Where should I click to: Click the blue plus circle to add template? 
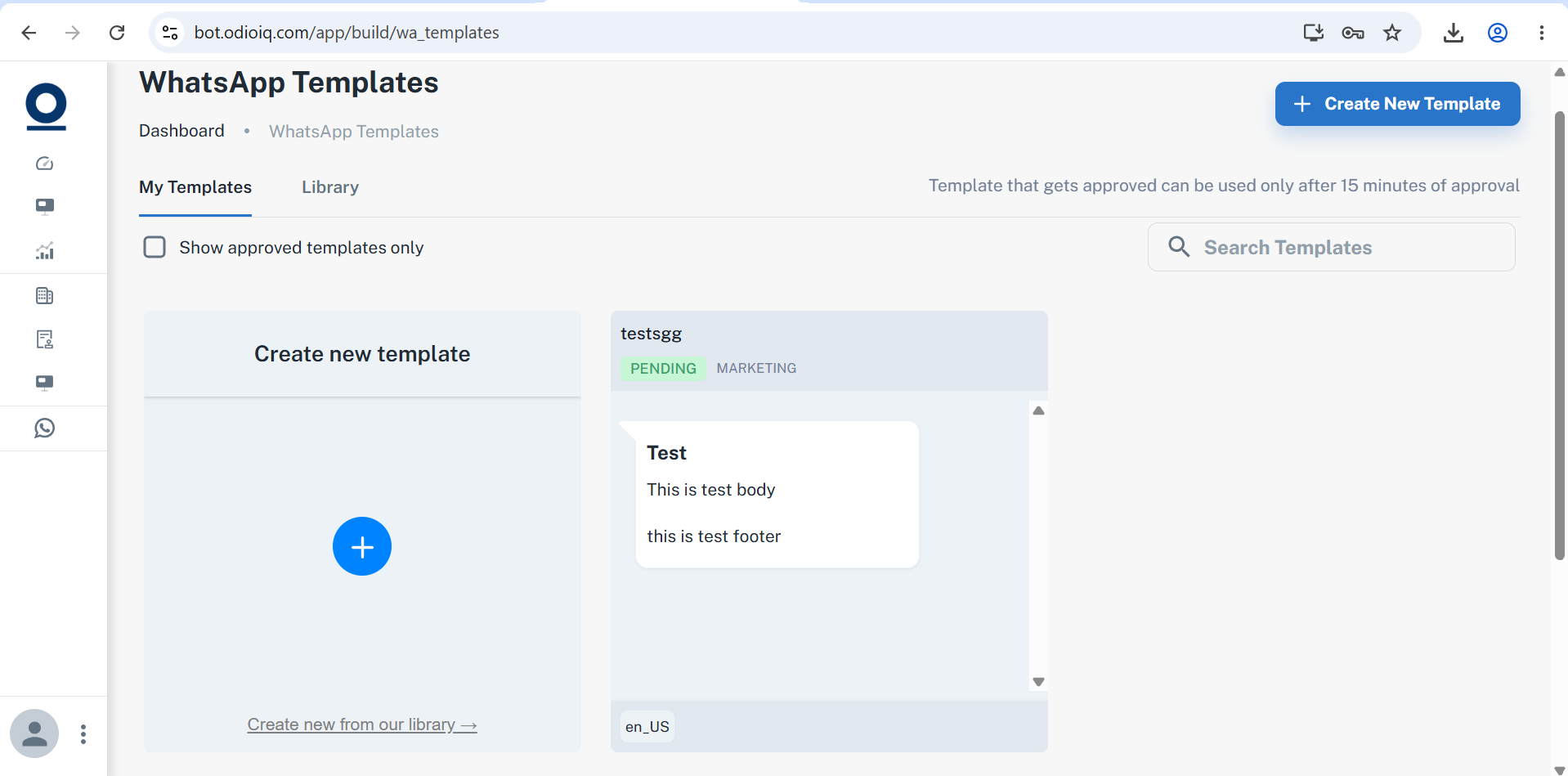362,546
